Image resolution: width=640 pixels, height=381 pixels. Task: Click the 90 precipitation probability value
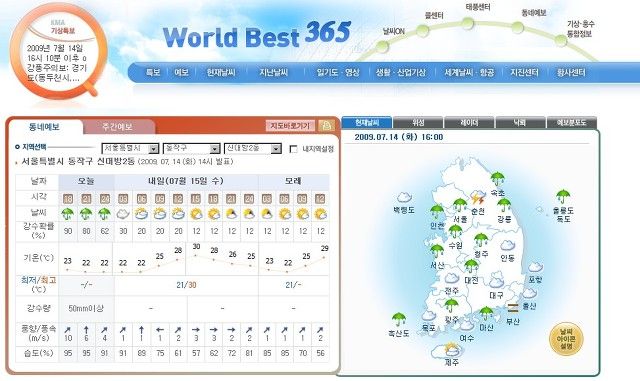click(68, 231)
